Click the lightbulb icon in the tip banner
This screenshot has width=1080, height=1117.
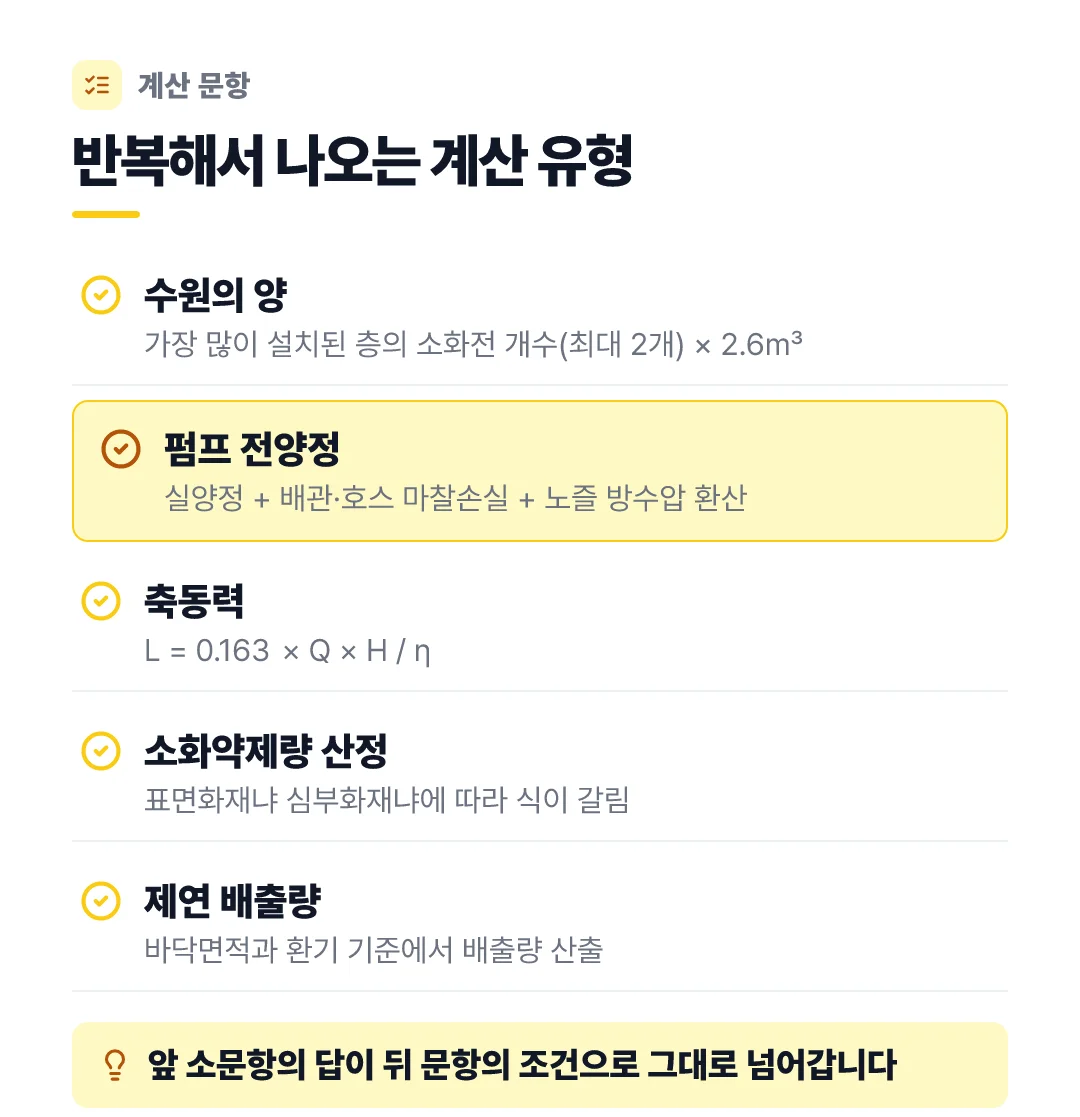coord(115,1065)
